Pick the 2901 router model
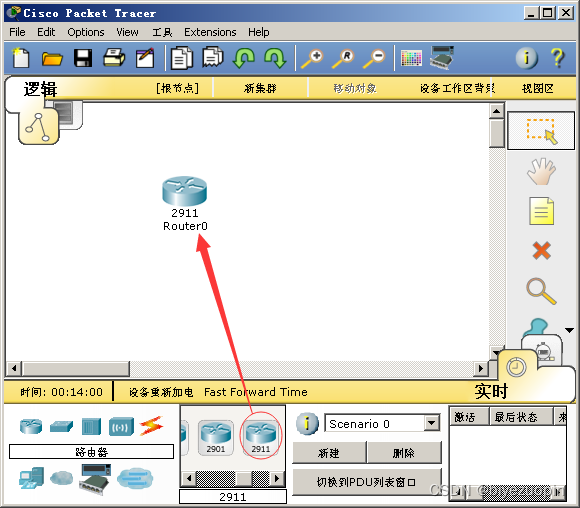580x508 pixels. (216, 437)
